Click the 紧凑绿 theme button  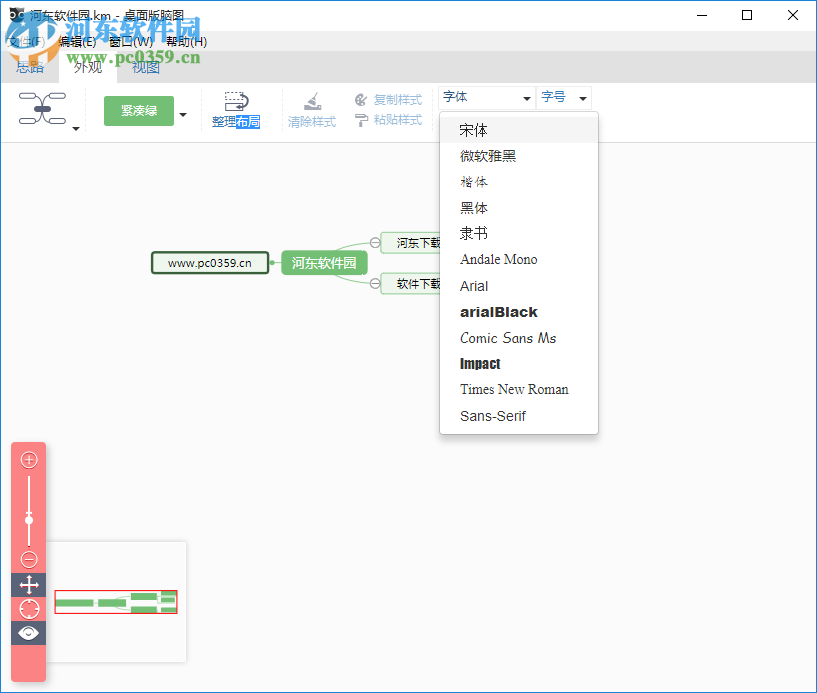pos(139,110)
